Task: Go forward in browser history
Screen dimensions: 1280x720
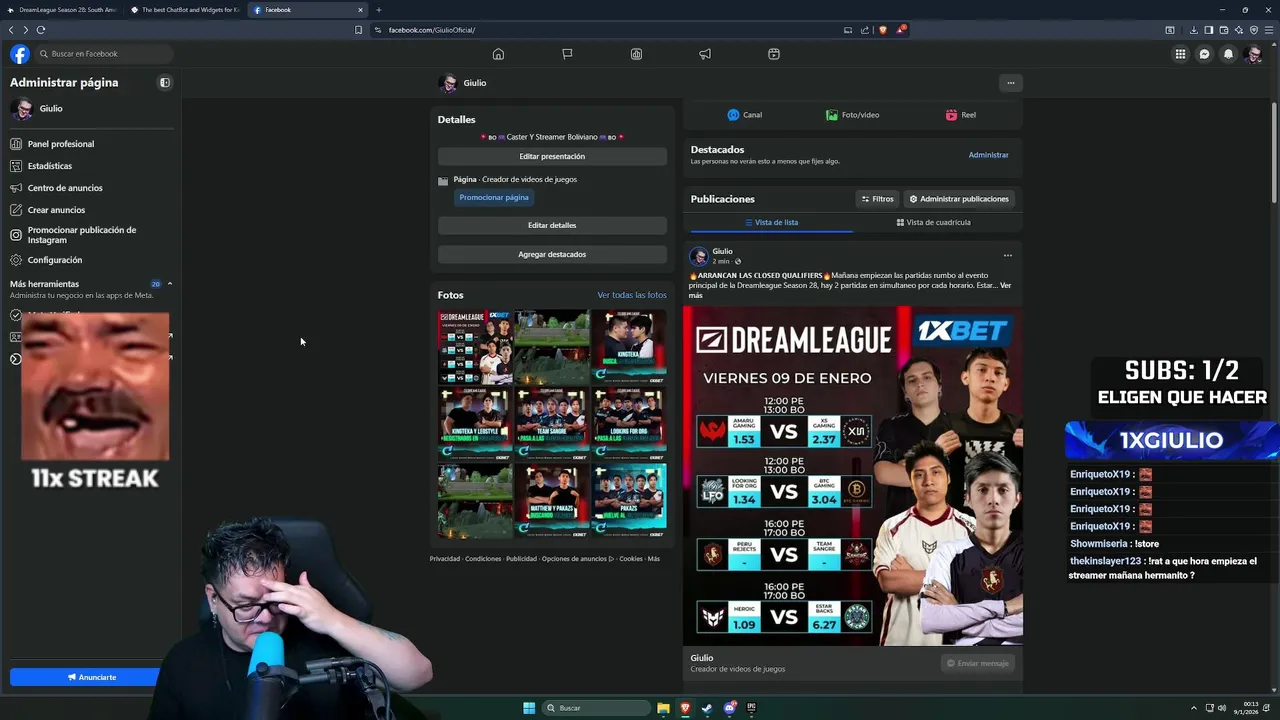Action: click(x=25, y=30)
